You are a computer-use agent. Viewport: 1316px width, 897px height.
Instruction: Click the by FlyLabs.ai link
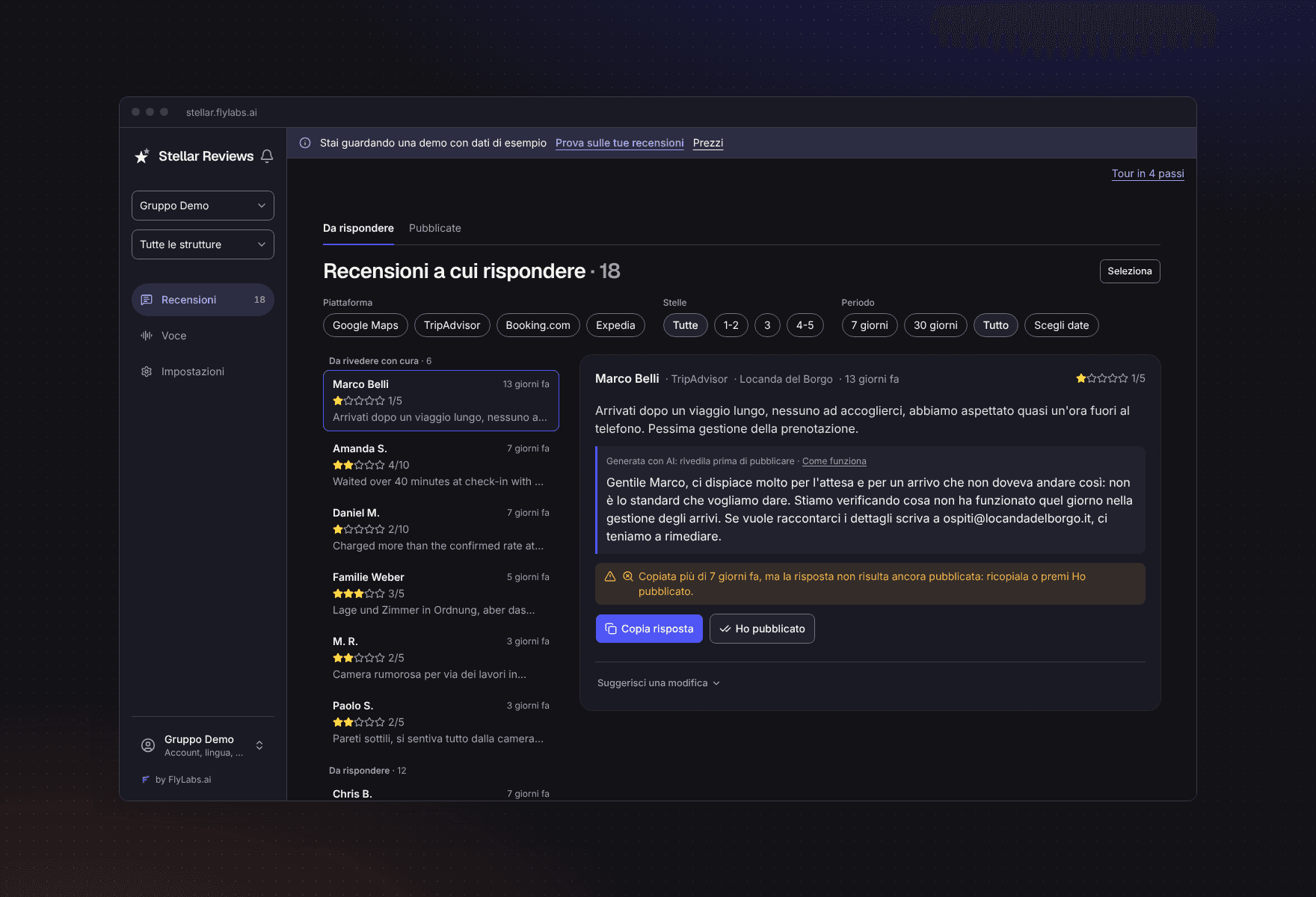point(176,780)
